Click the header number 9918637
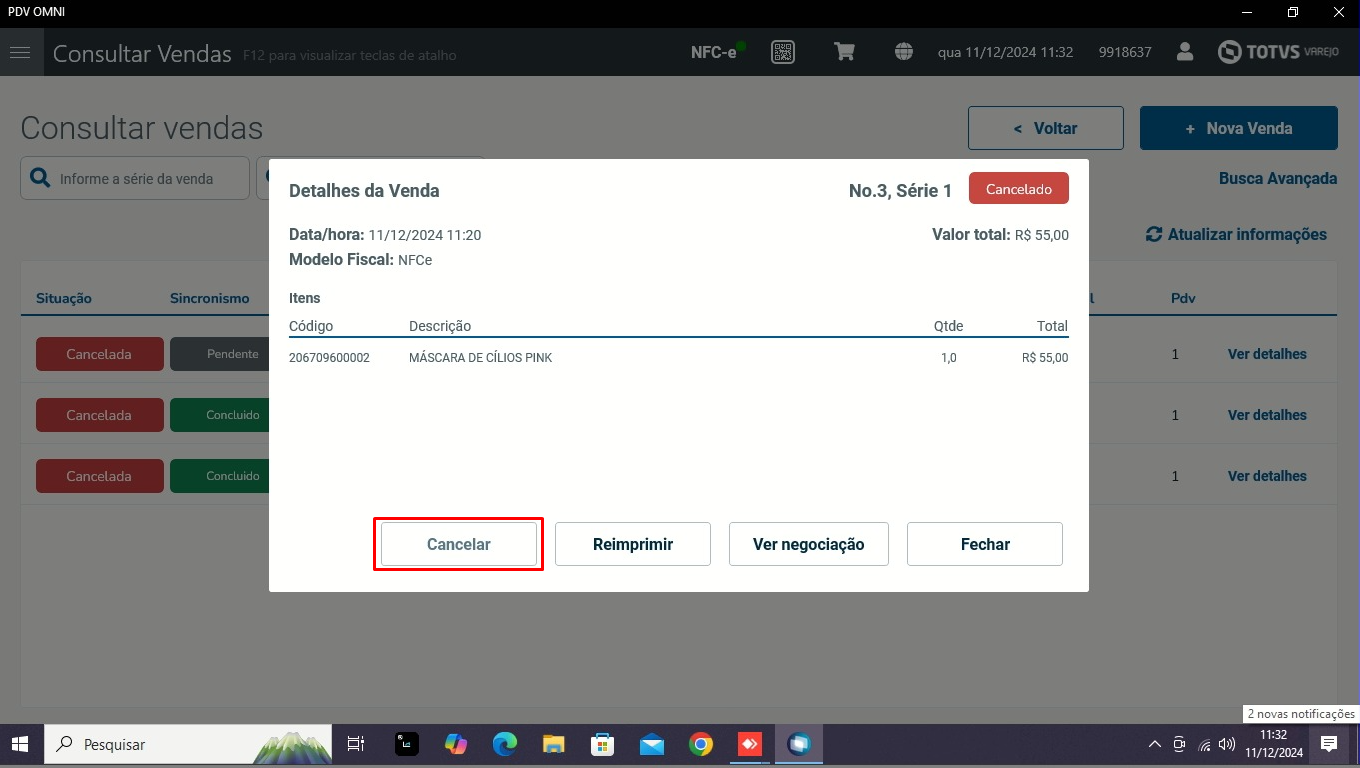 [1125, 52]
